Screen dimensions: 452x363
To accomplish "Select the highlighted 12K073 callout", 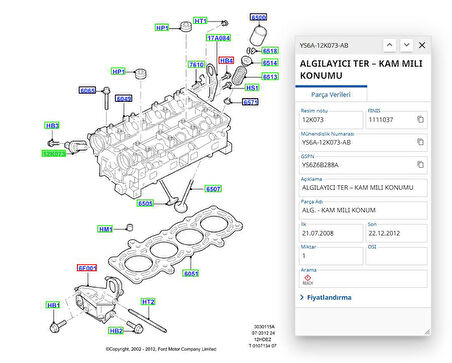I will 54,154.
